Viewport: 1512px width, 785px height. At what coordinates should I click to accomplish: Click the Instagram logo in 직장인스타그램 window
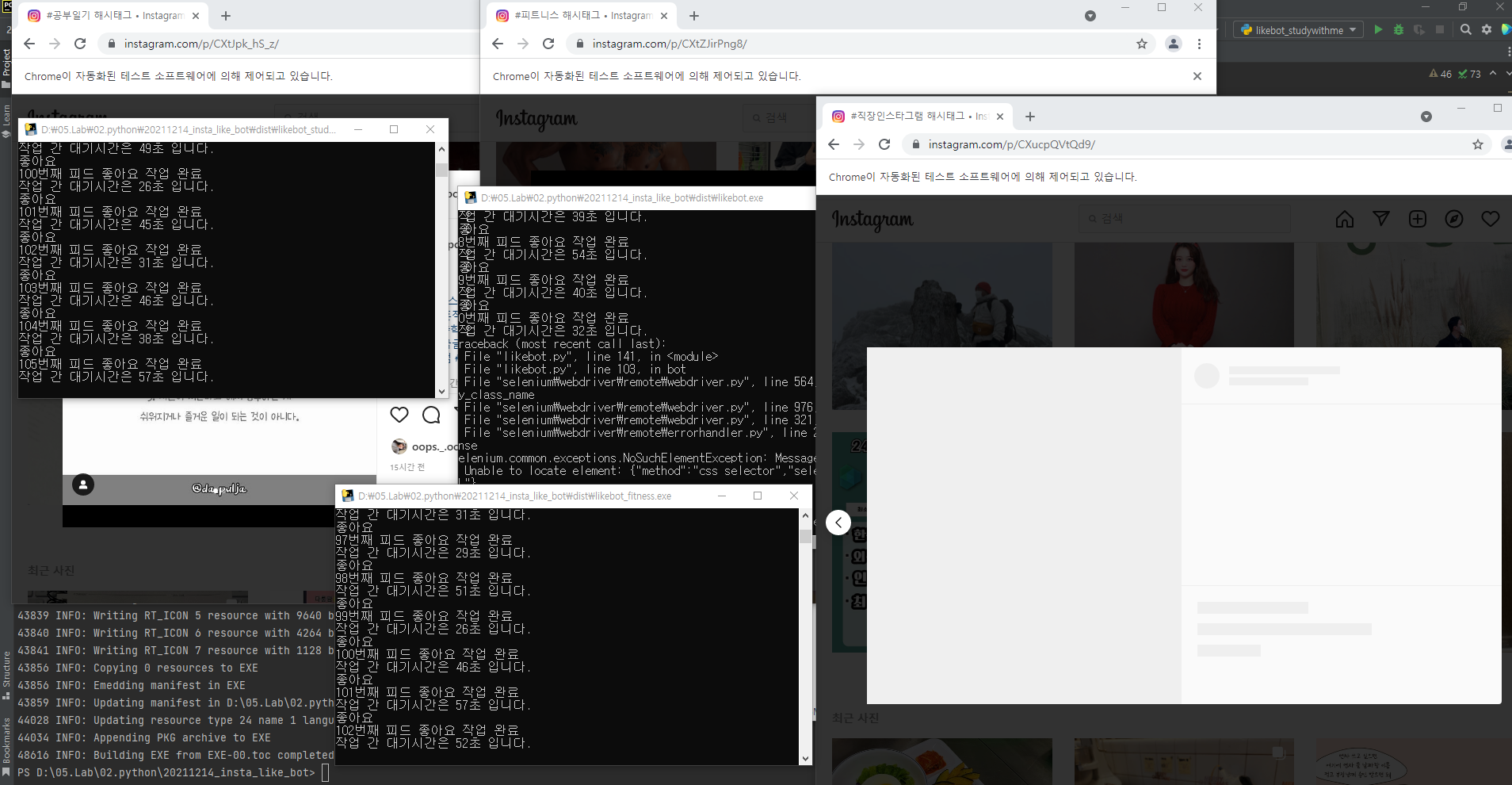pos(872,220)
